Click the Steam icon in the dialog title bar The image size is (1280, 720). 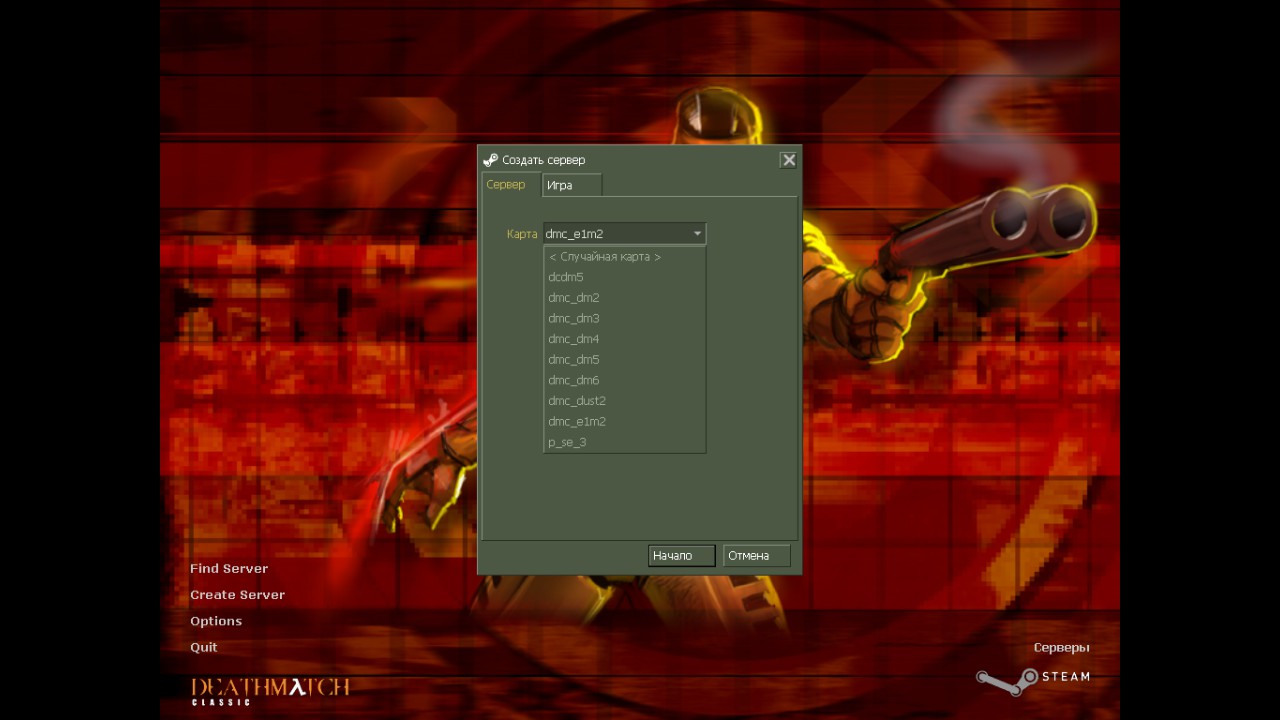pos(490,160)
